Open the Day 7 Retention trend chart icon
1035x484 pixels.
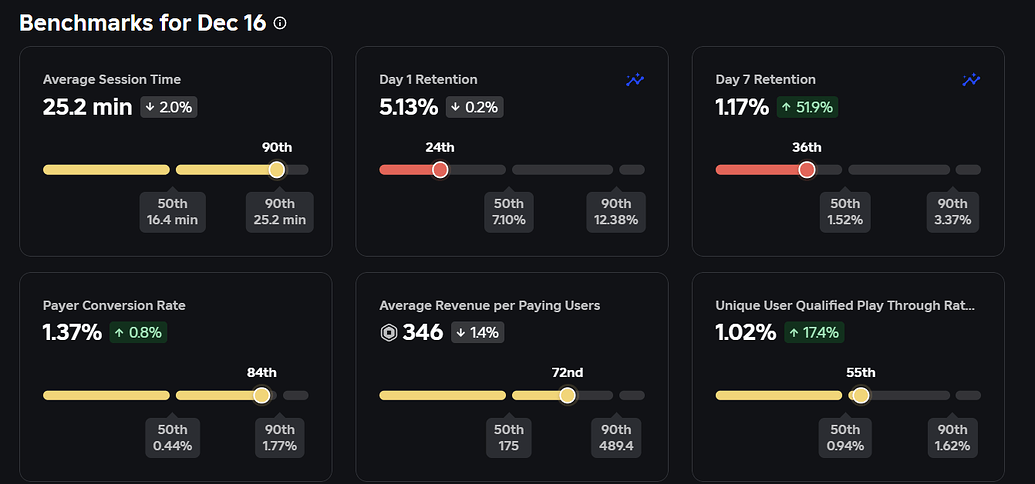click(971, 80)
